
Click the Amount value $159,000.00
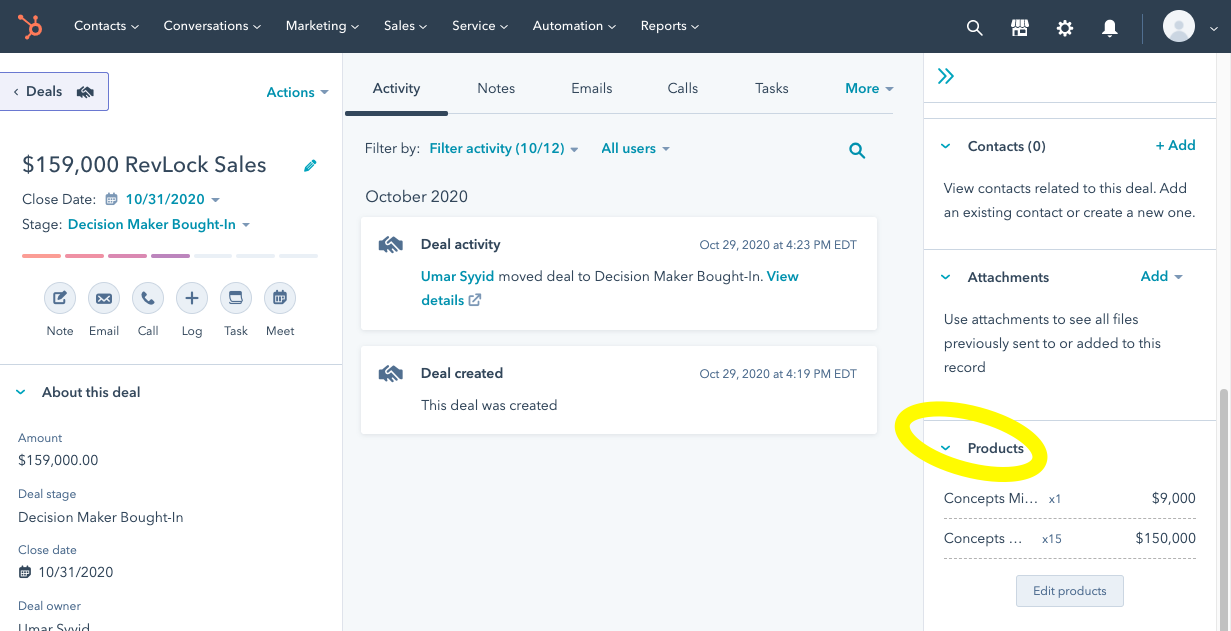58,460
